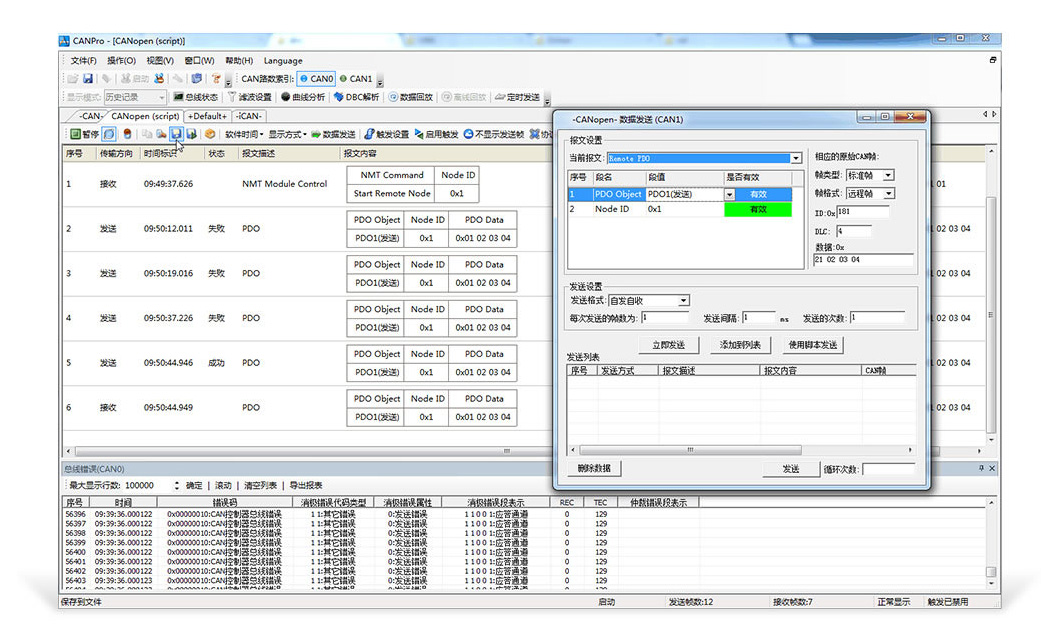Click the save icon in top toolbar
This screenshot has height=640, width=1050.
tap(88, 79)
